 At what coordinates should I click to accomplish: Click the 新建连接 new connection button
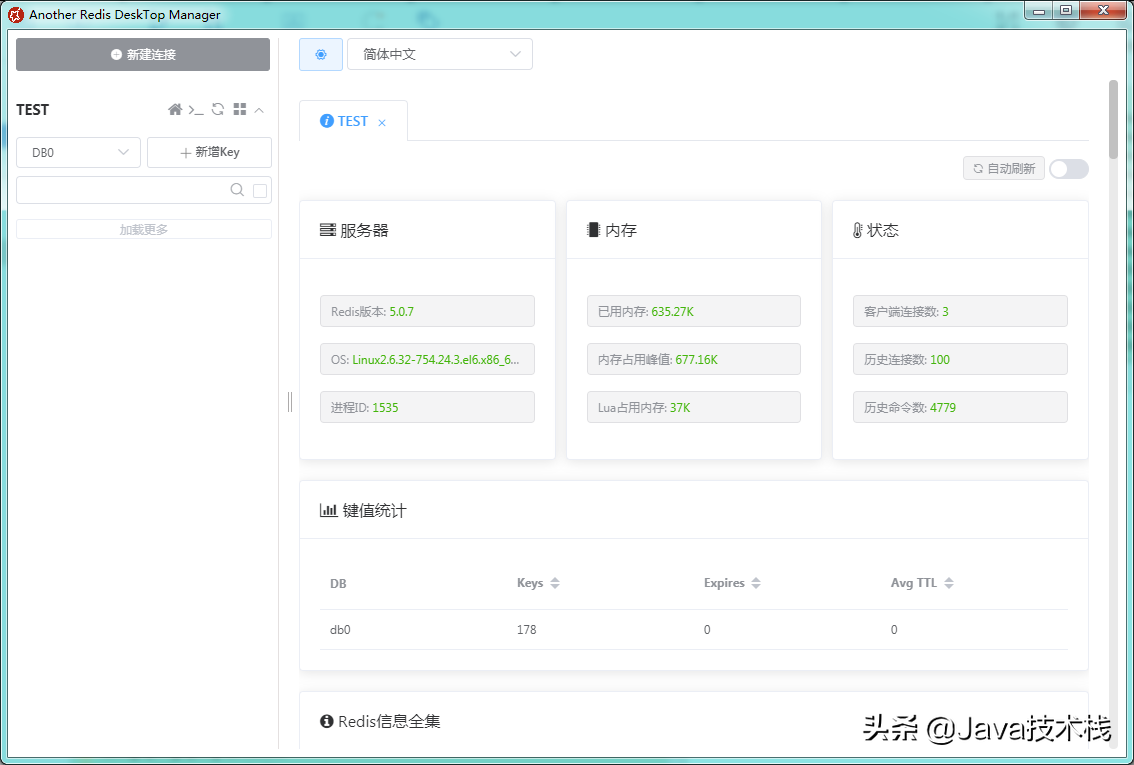pos(143,55)
